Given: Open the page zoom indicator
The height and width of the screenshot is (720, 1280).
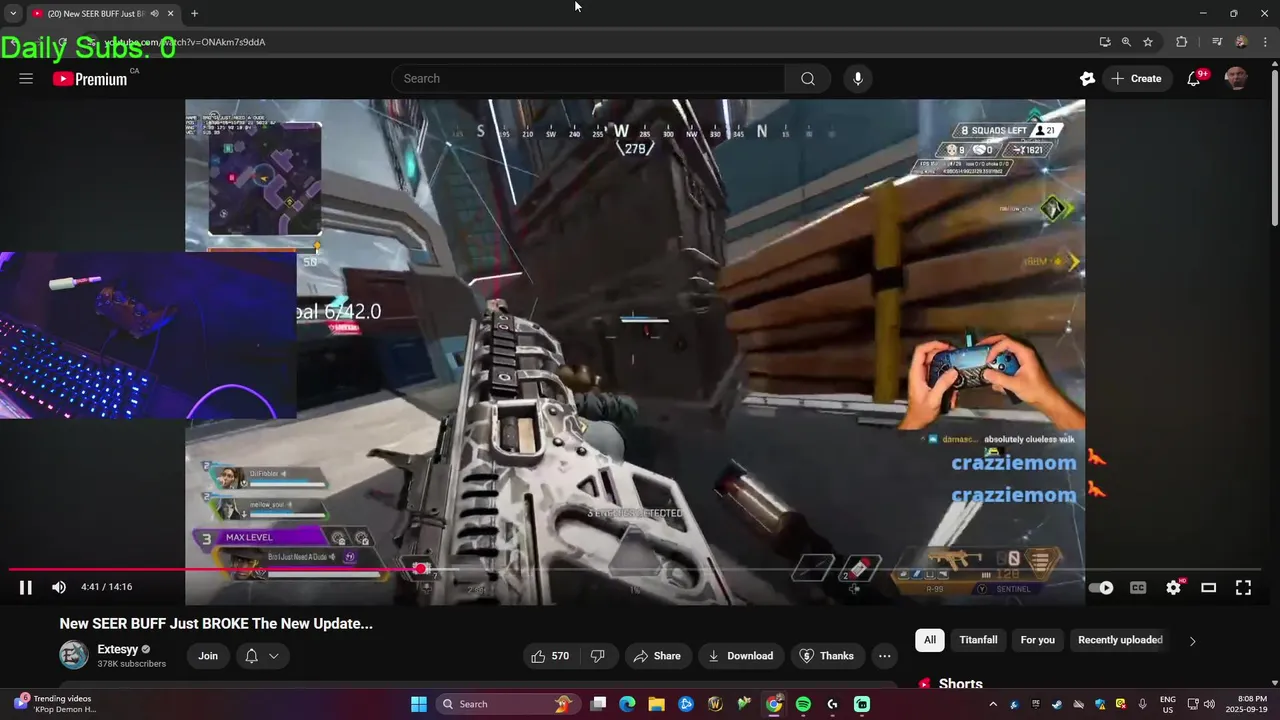Looking at the screenshot, I should coord(1126,42).
